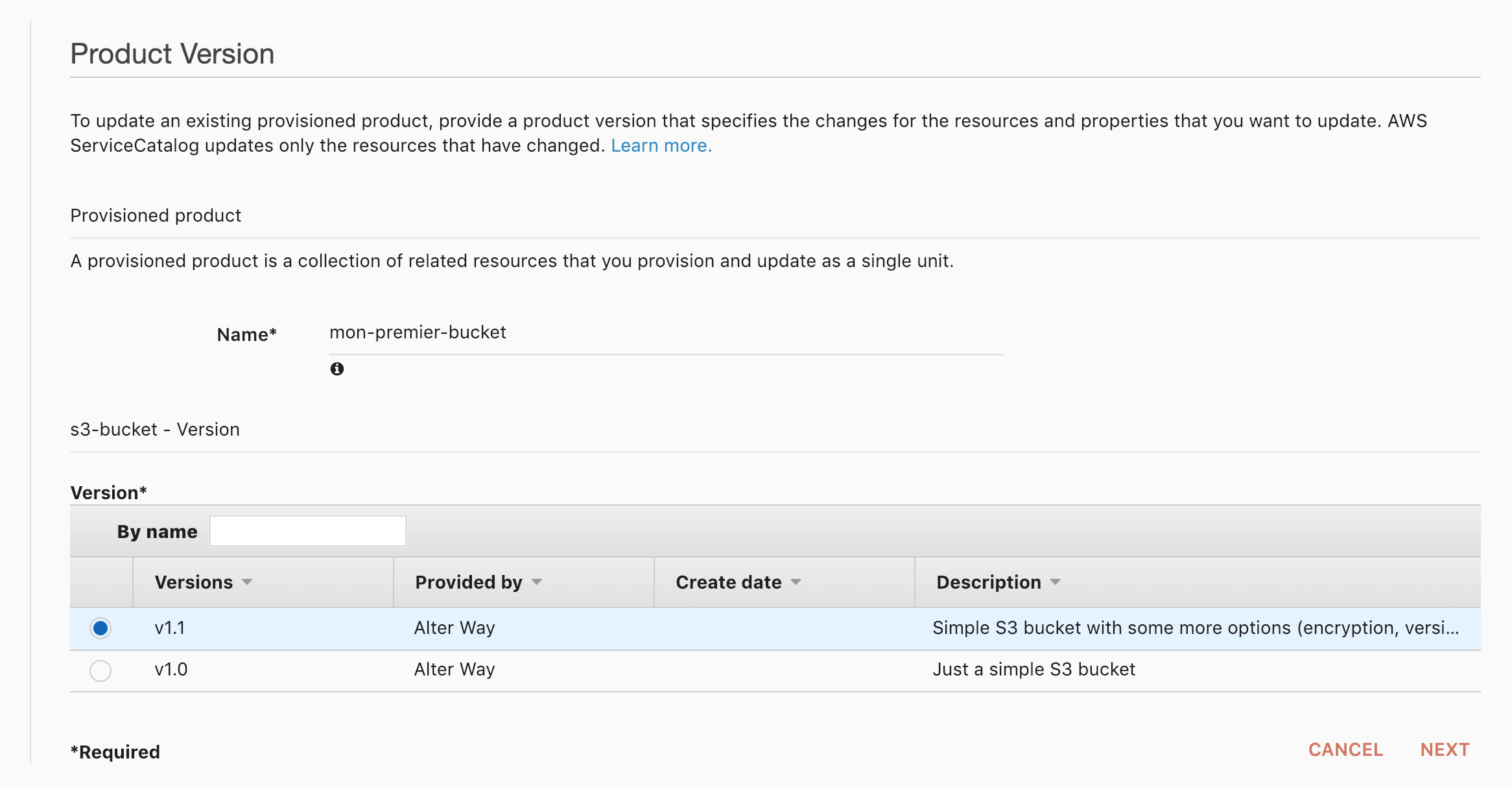Click the NEXT button
This screenshot has height=787, width=1512.
[x=1443, y=749]
